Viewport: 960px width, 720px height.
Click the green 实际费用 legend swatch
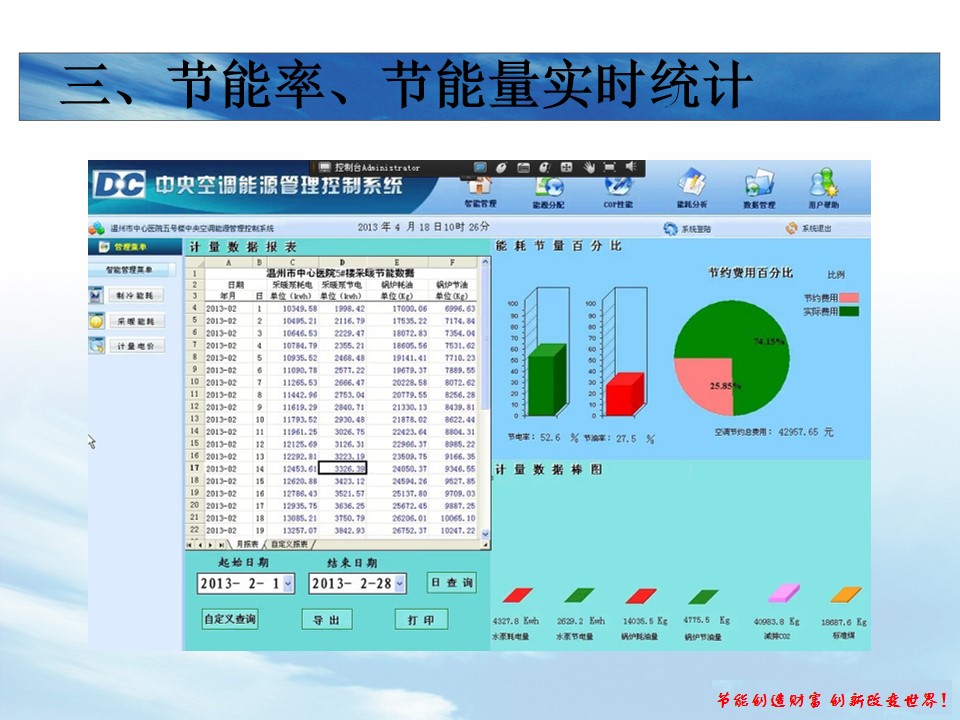(849, 312)
